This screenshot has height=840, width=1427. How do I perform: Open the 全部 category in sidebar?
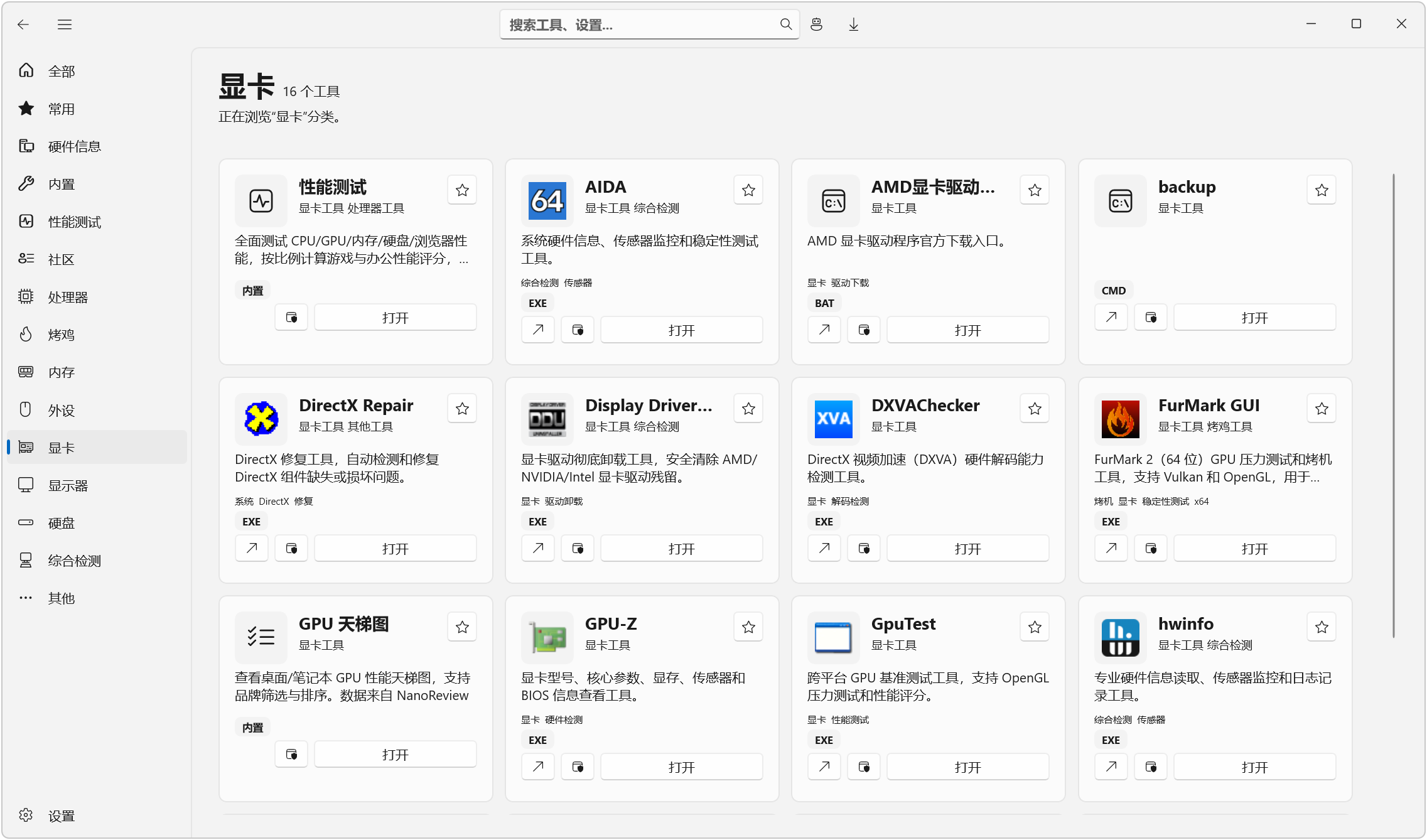pyautogui.click(x=97, y=71)
